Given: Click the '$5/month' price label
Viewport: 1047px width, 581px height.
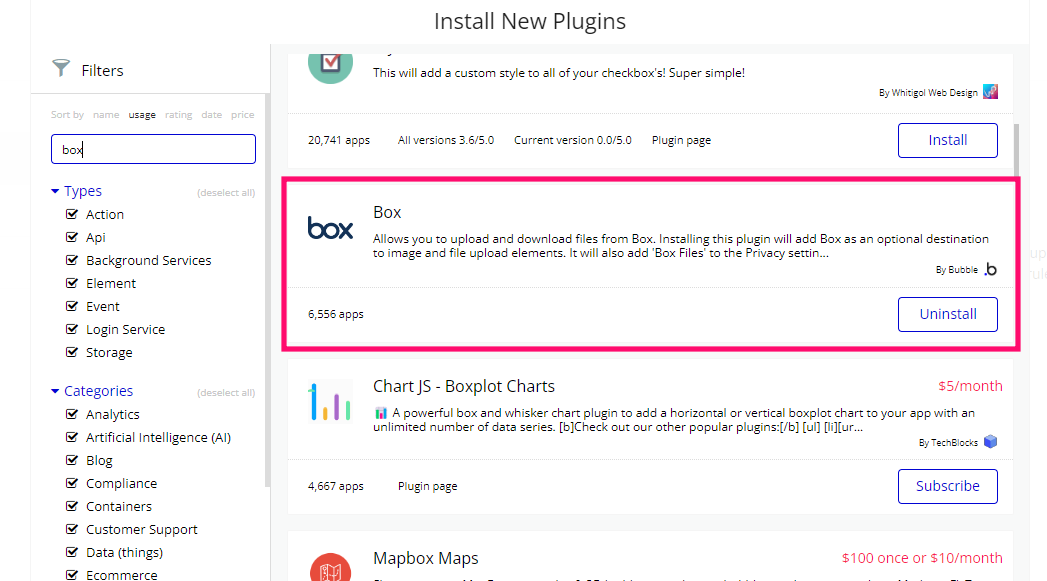Looking at the screenshot, I should (x=970, y=386).
